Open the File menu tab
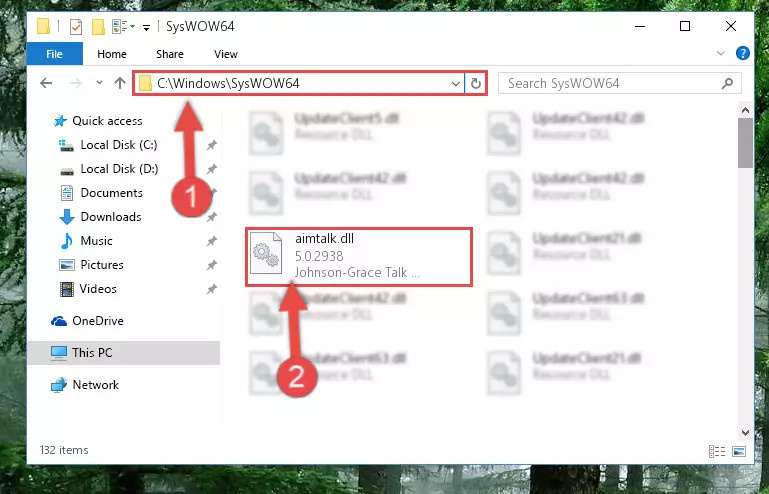769x494 pixels. (x=54, y=54)
